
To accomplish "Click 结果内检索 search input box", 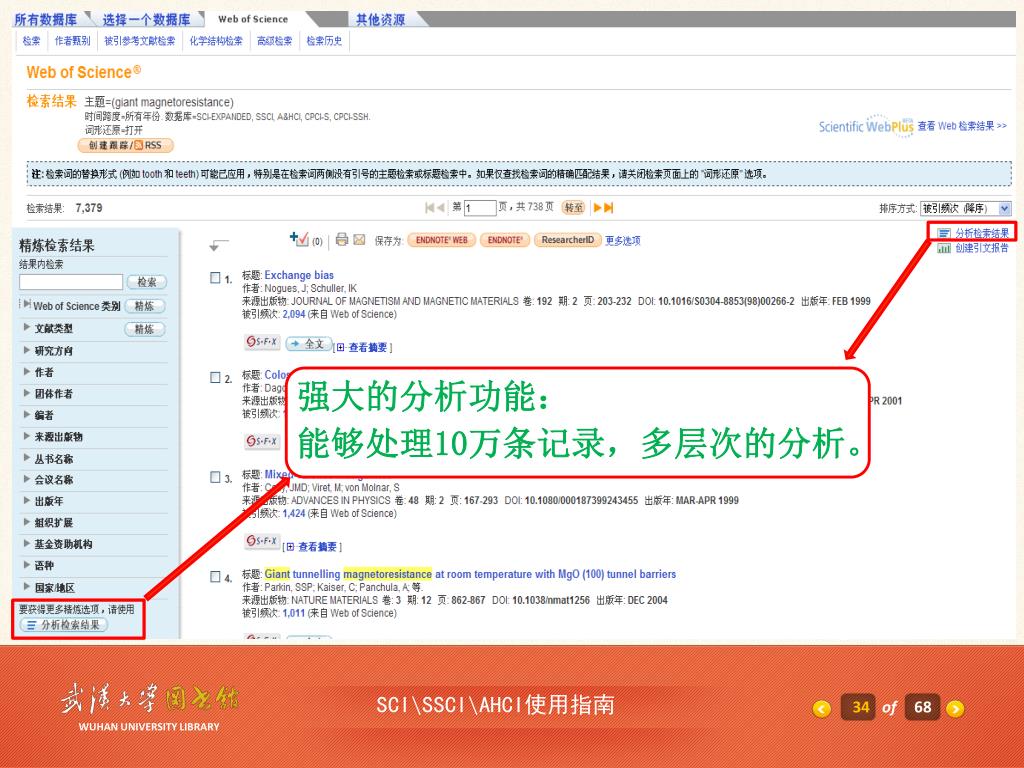I will click(x=71, y=282).
